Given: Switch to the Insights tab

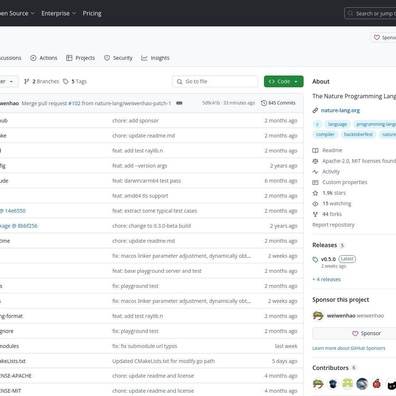Looking at the screenshot, I should [x=155, y=58].
